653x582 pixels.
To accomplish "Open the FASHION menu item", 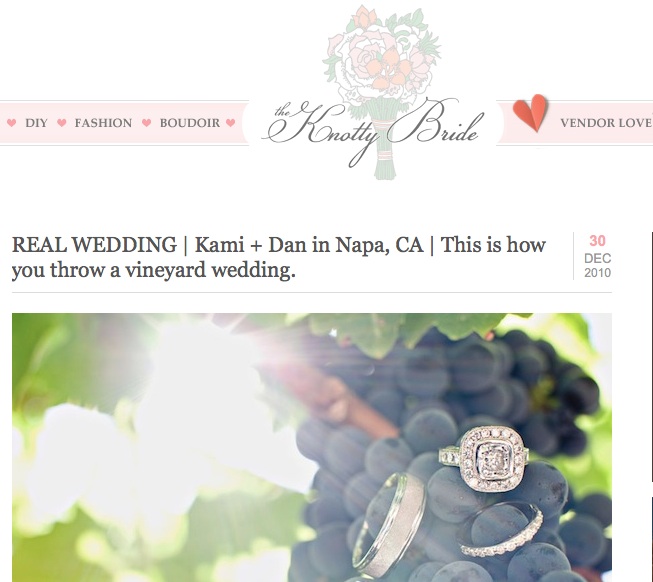I will coord(103,123).
